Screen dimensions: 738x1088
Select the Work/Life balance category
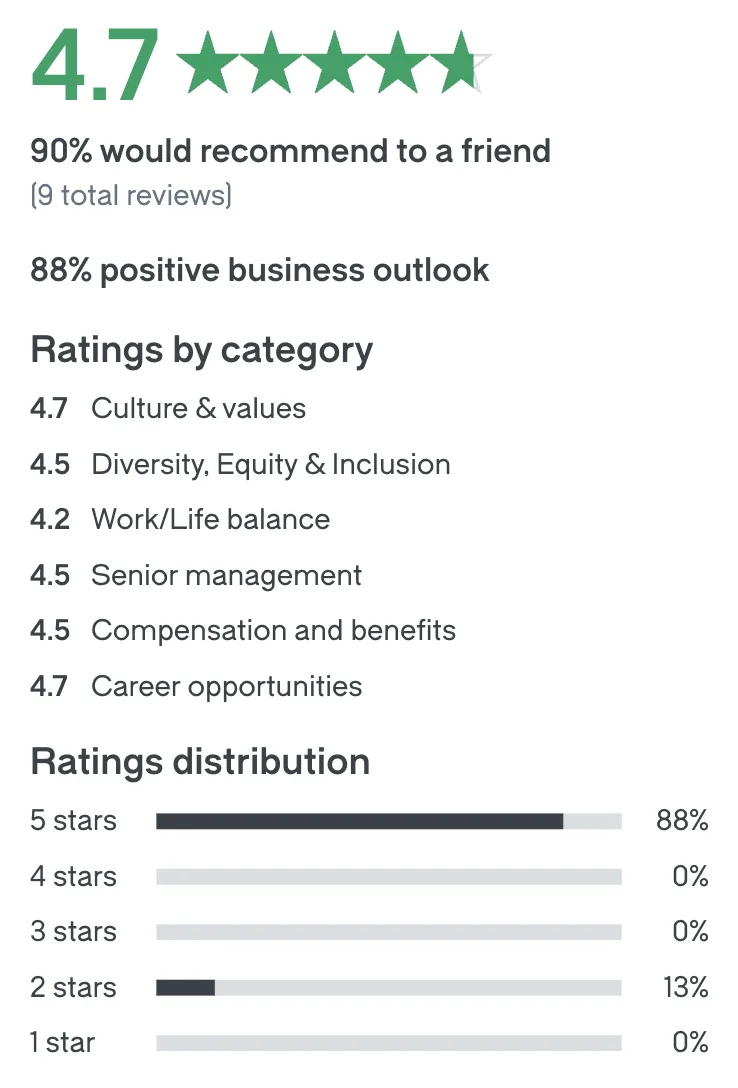point(180,519)
